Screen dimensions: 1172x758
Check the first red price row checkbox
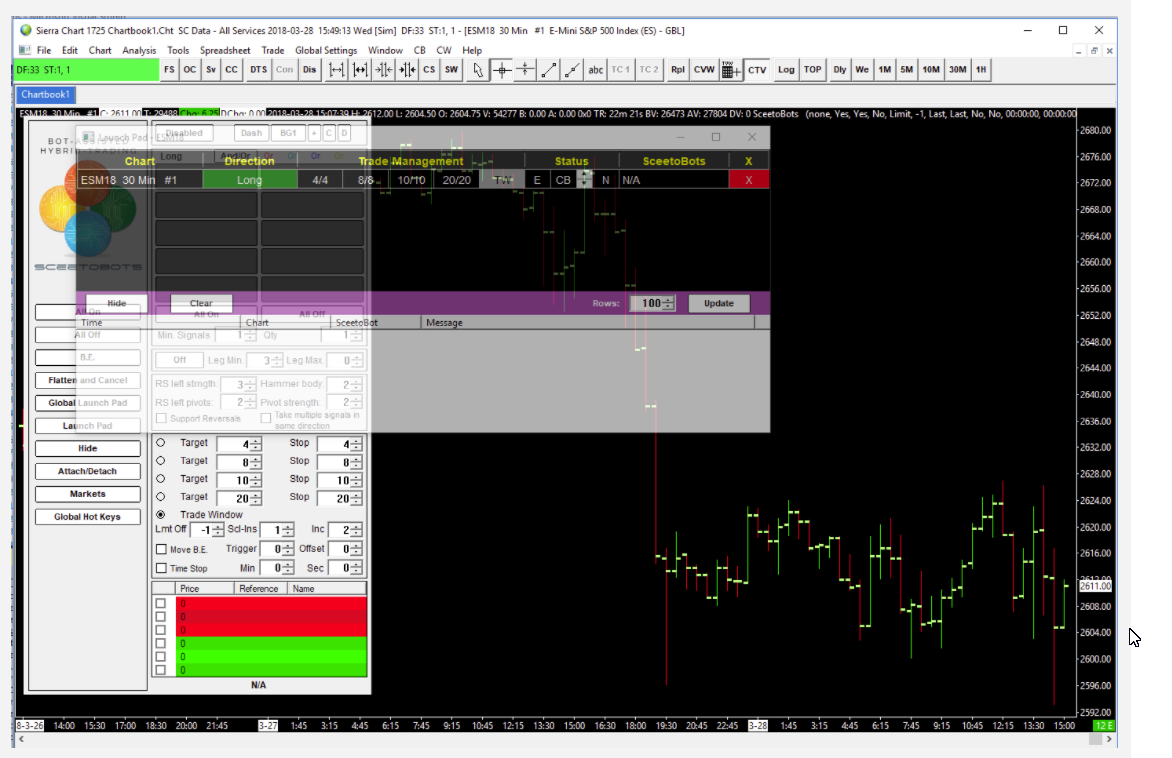click(161, 603)
